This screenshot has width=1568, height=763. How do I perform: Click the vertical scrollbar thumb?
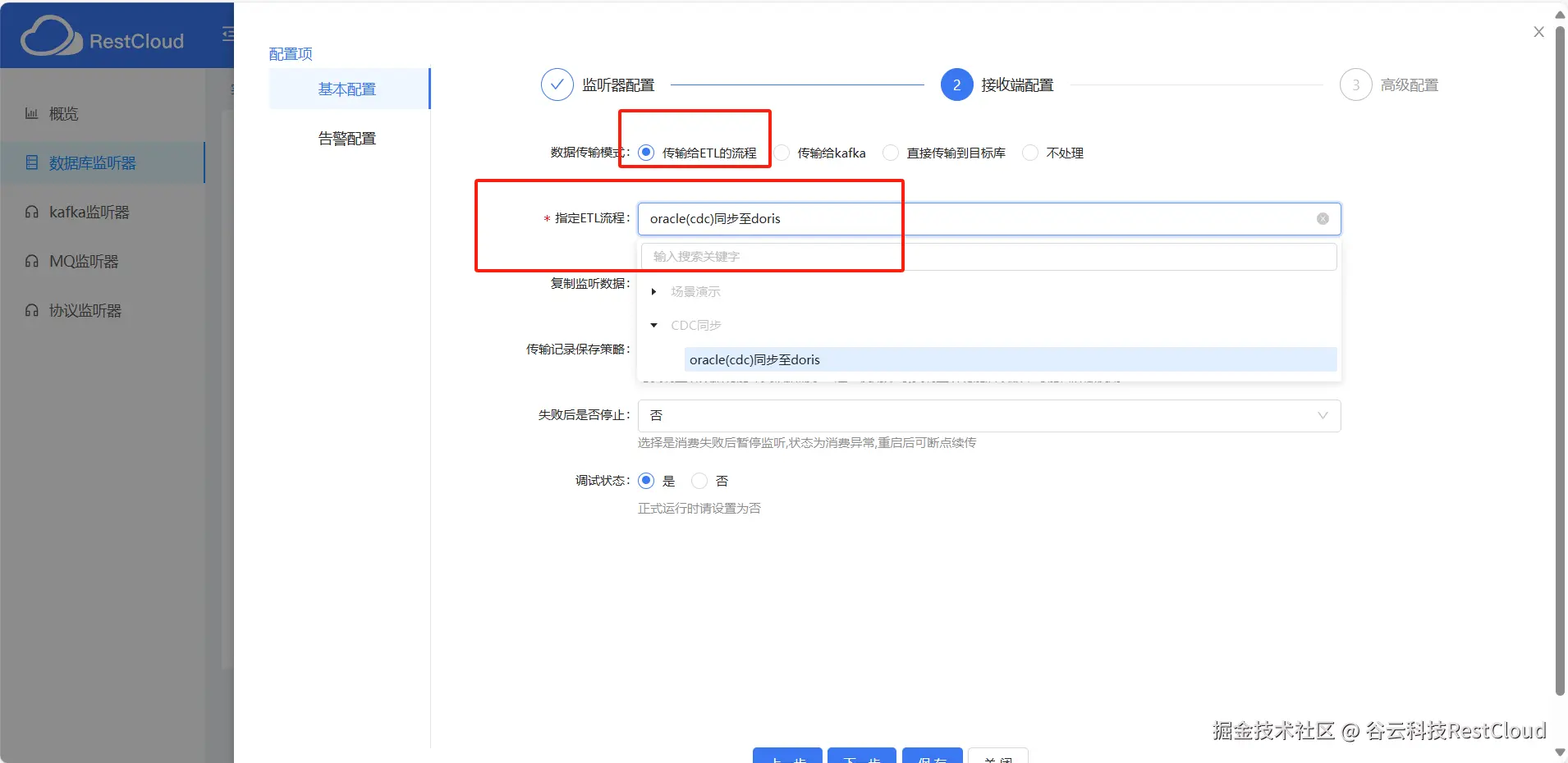tap(1560, 361)
